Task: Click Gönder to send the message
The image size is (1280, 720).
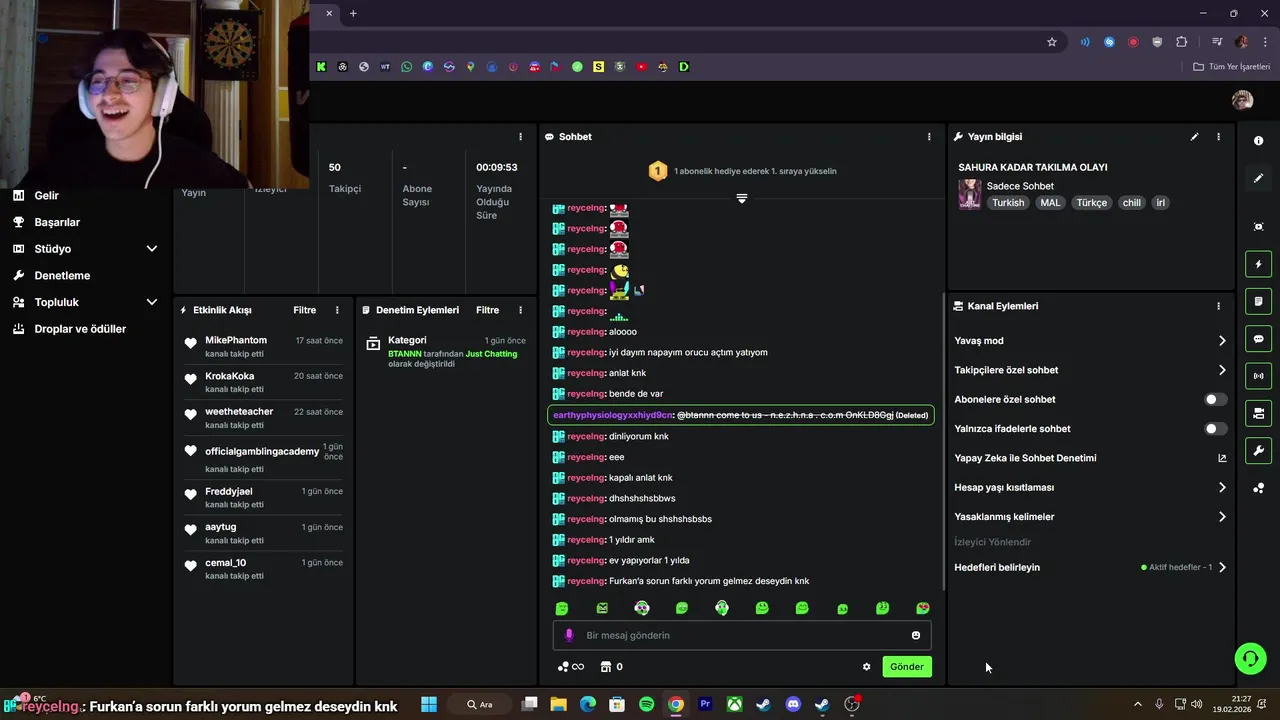Action: click(907, 667)
